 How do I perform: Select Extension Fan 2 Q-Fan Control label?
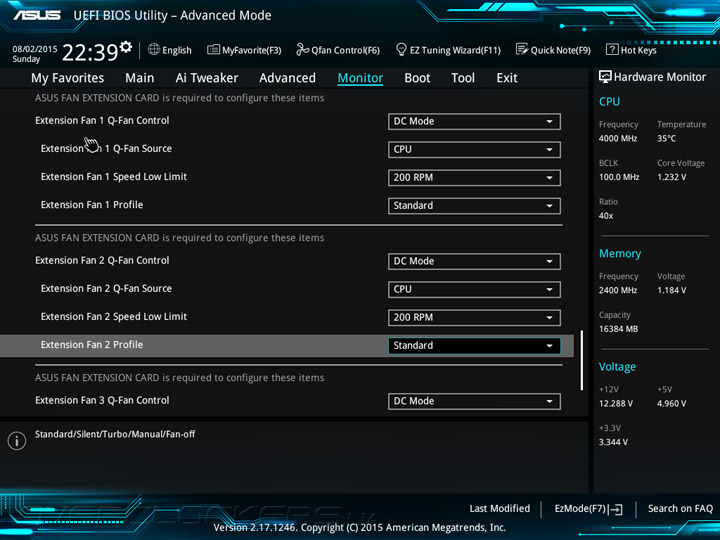102,260
